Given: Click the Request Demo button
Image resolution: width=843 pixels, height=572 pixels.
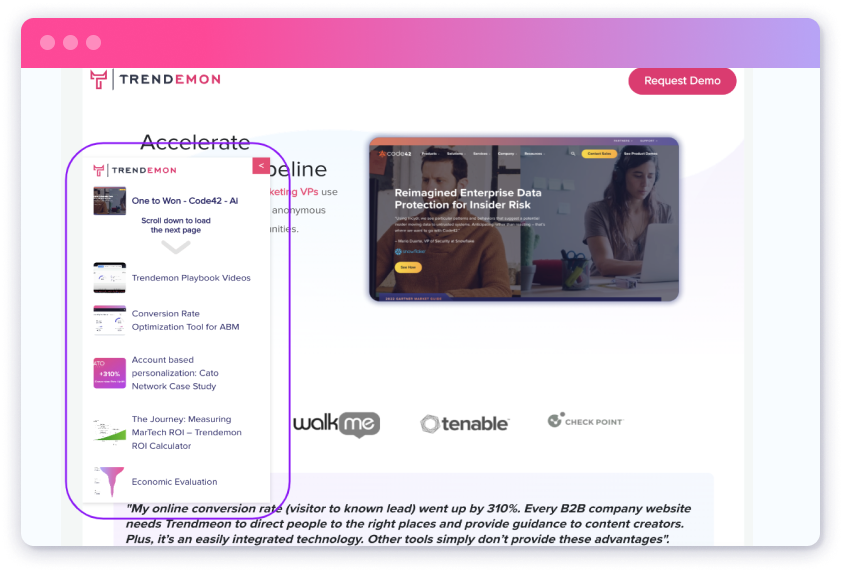Looking at the screenshot, I should (682, 81).
